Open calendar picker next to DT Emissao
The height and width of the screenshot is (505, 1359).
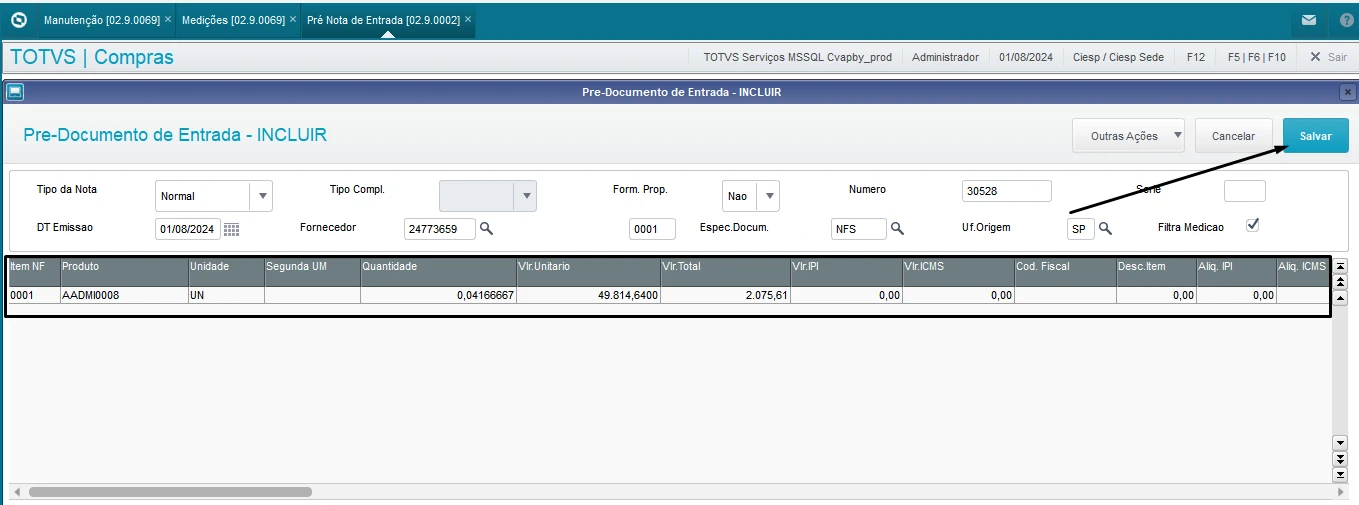pos(231,229)
